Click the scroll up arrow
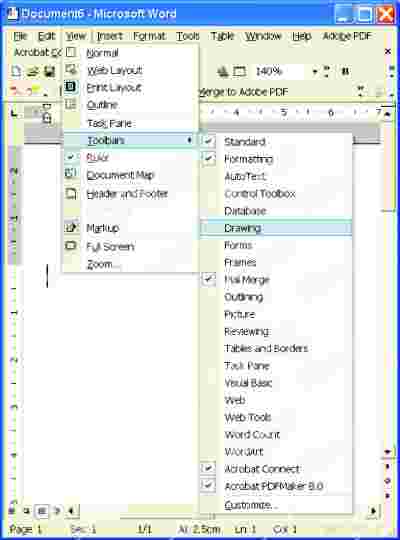The image size is (400, 540). point(387,114)
